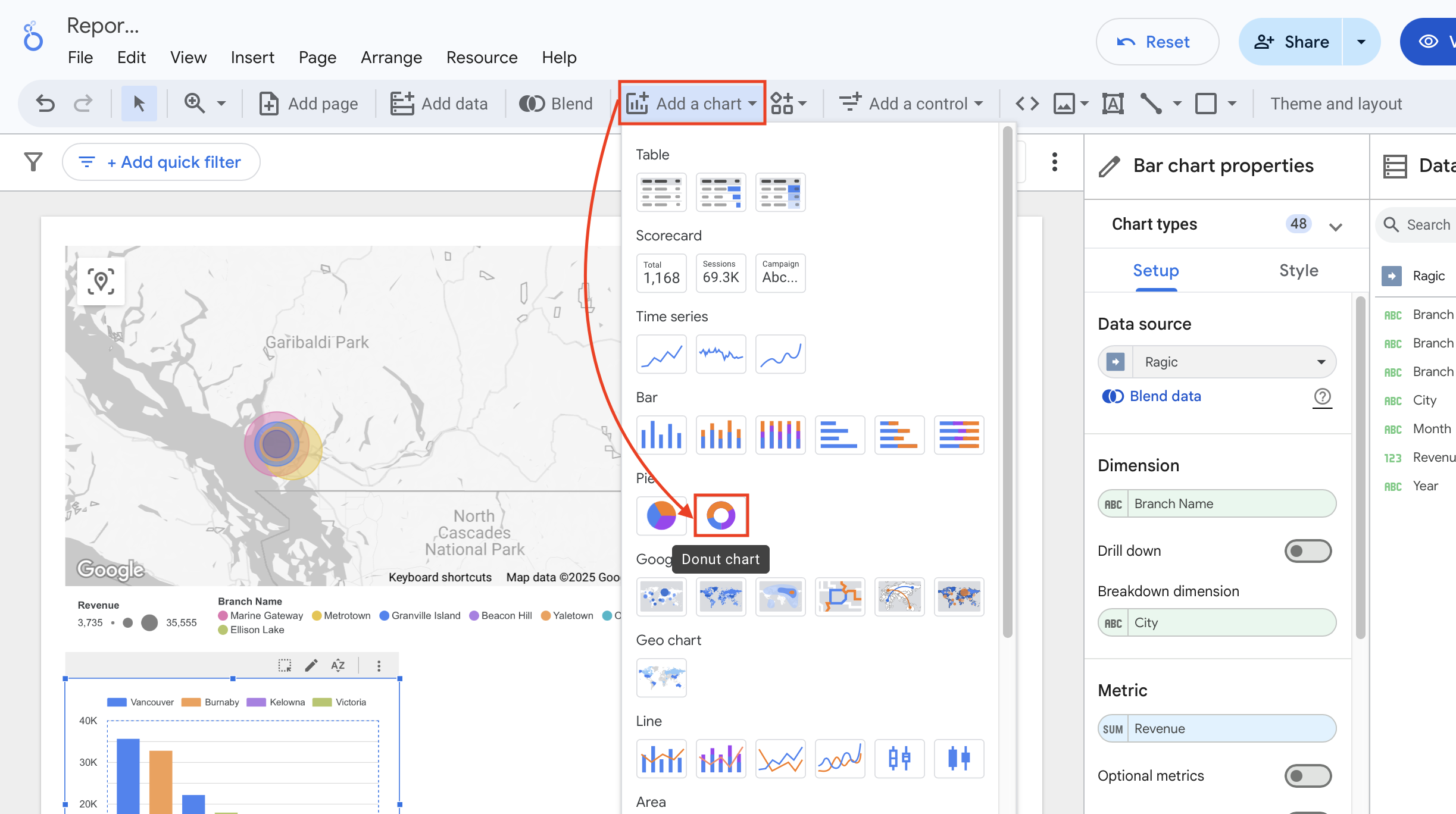This screenshot has width=1456, height=814.
Task: Open the shape tool dropdown arrow
Action: (1232, 104)
